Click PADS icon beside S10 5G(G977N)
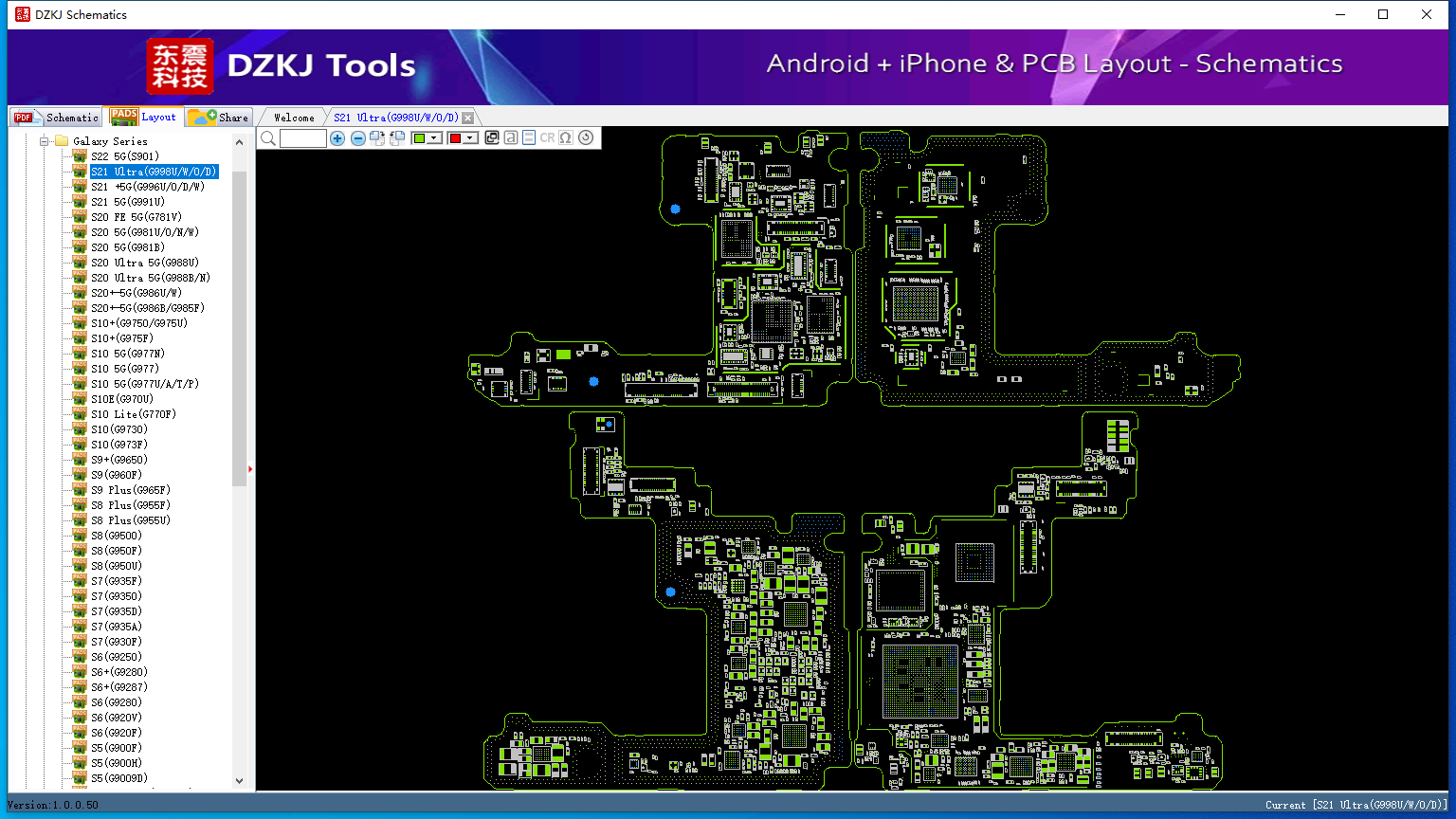This screenshot has height=819, width=1456. pyautogui.click(x=80, y=354)
